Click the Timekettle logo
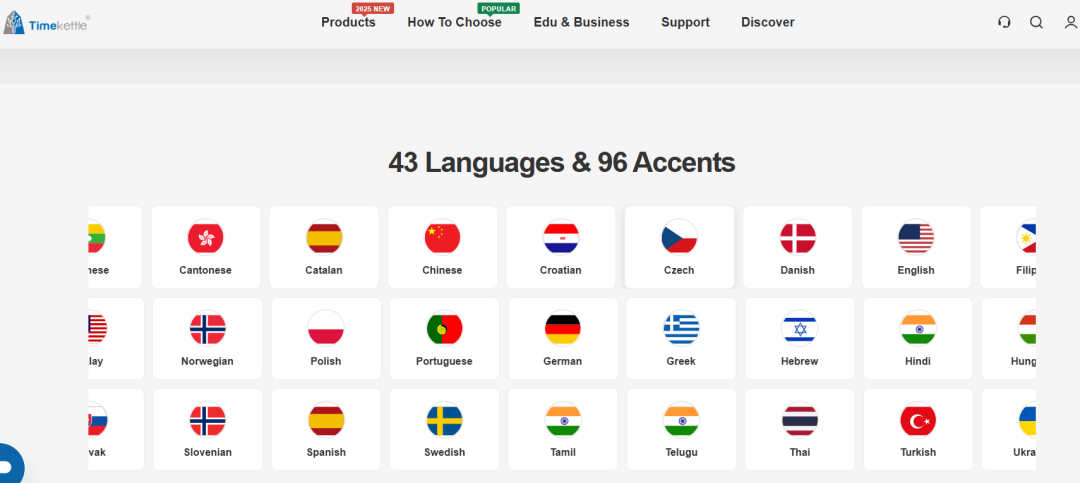This screenshot has width=1080, height=483. coord(47,22)
